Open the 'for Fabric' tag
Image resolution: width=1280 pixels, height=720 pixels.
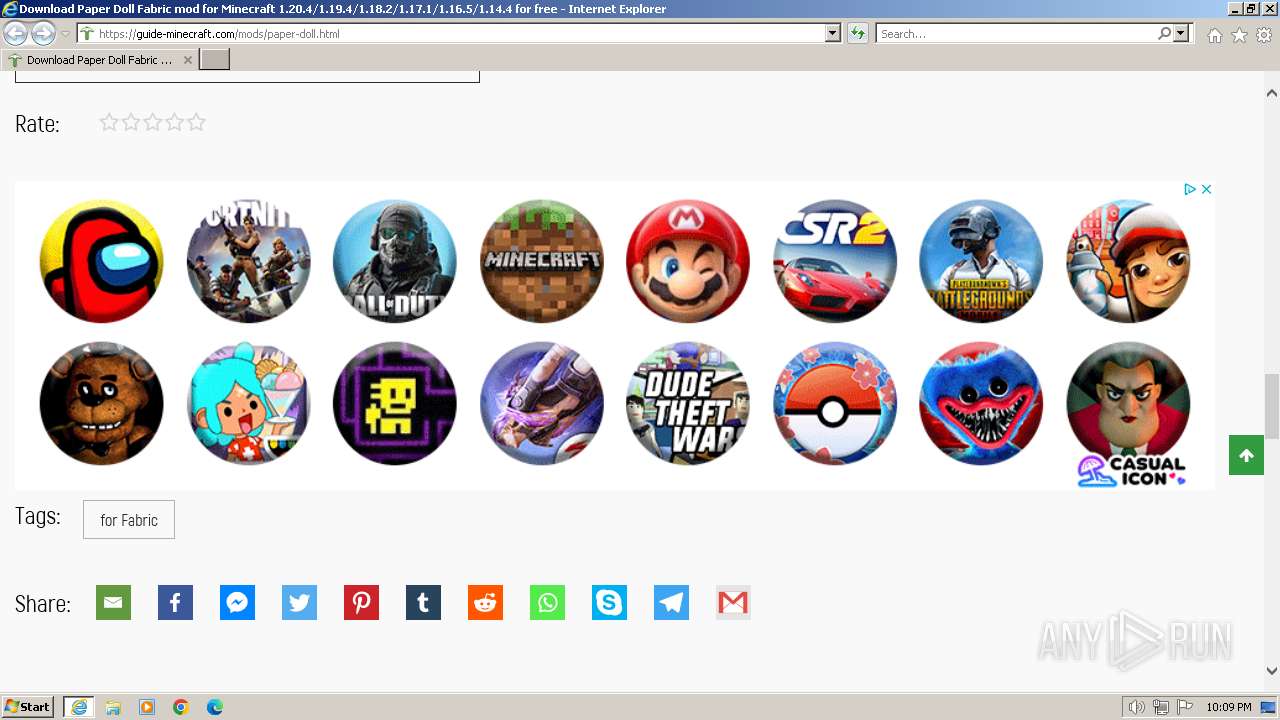tap(129, 520)
